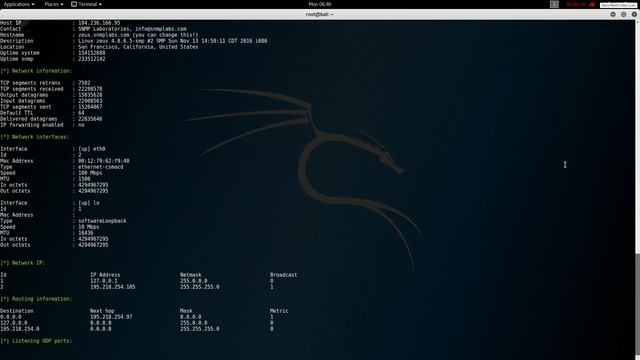Open the workspace switcher indicator

point(554,4)
